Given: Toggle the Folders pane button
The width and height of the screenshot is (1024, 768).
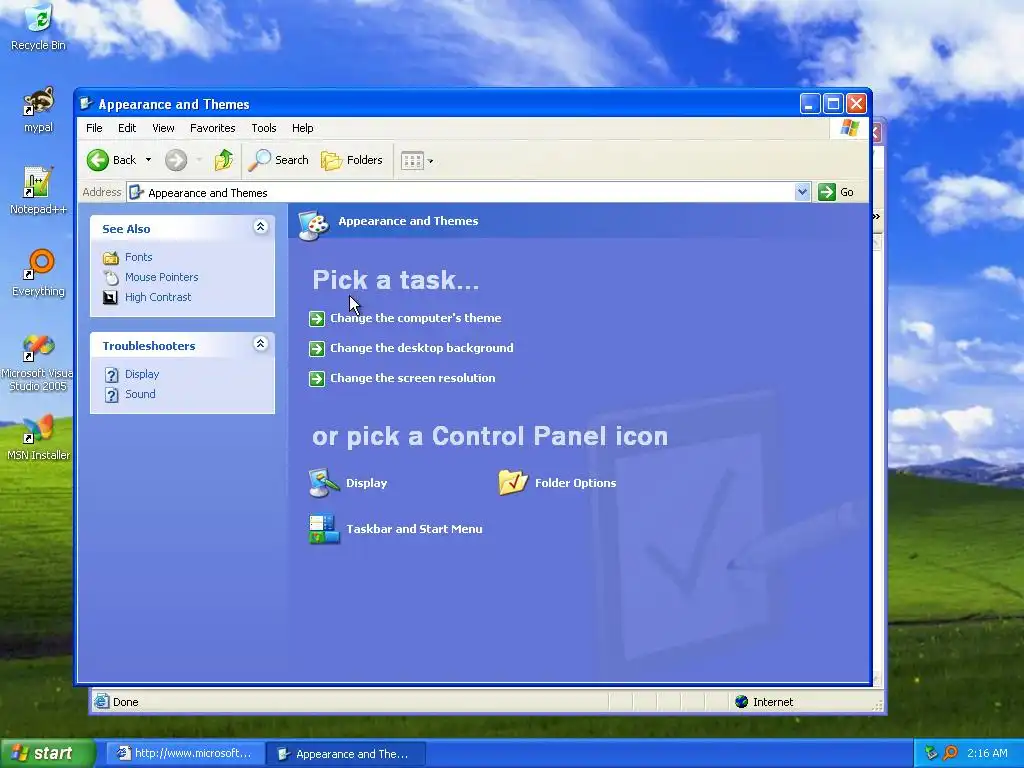Looking at the screenshot, I should pos(351,160).
